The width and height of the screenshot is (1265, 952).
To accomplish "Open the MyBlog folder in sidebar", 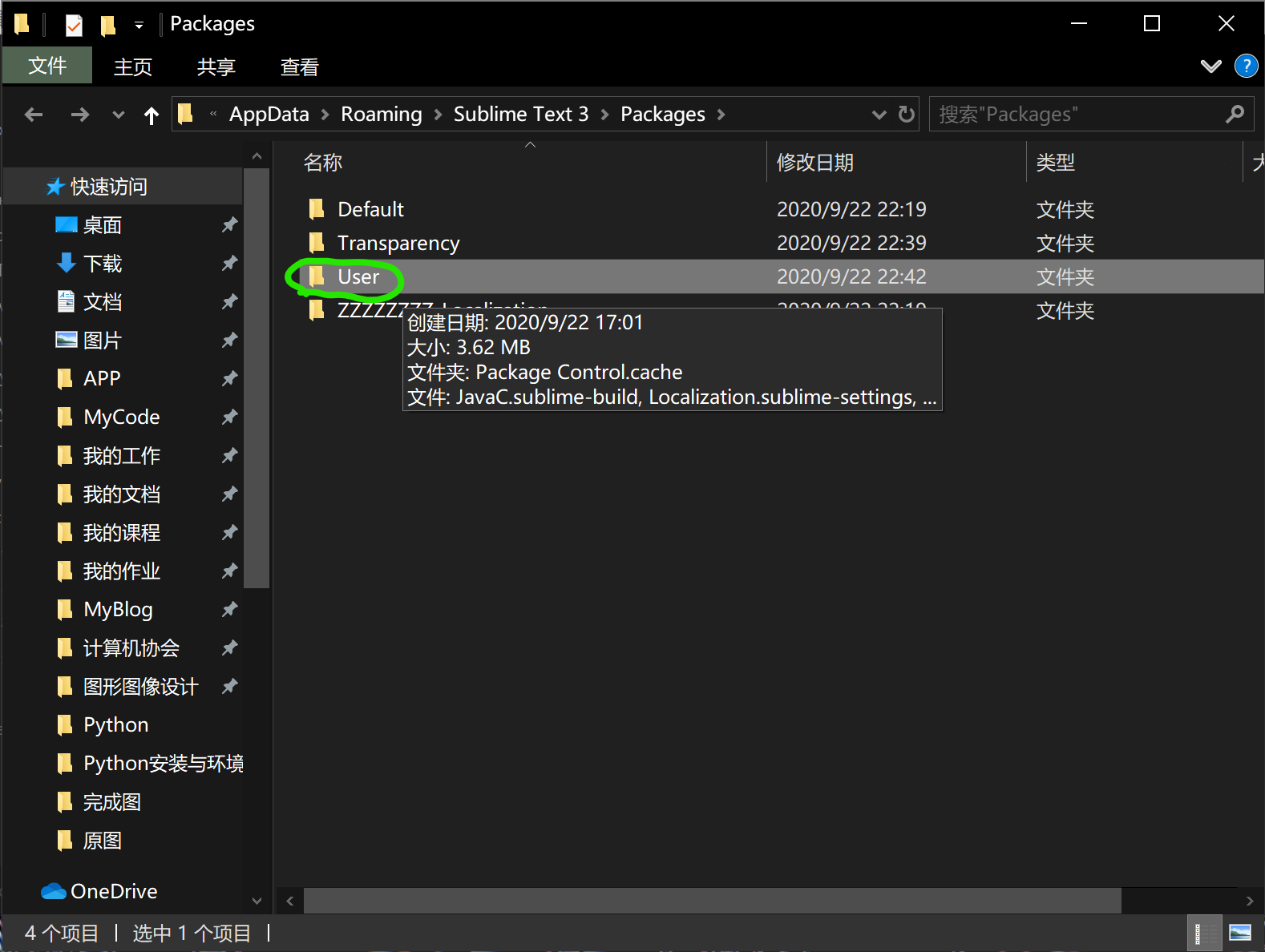I will point(118,609).
